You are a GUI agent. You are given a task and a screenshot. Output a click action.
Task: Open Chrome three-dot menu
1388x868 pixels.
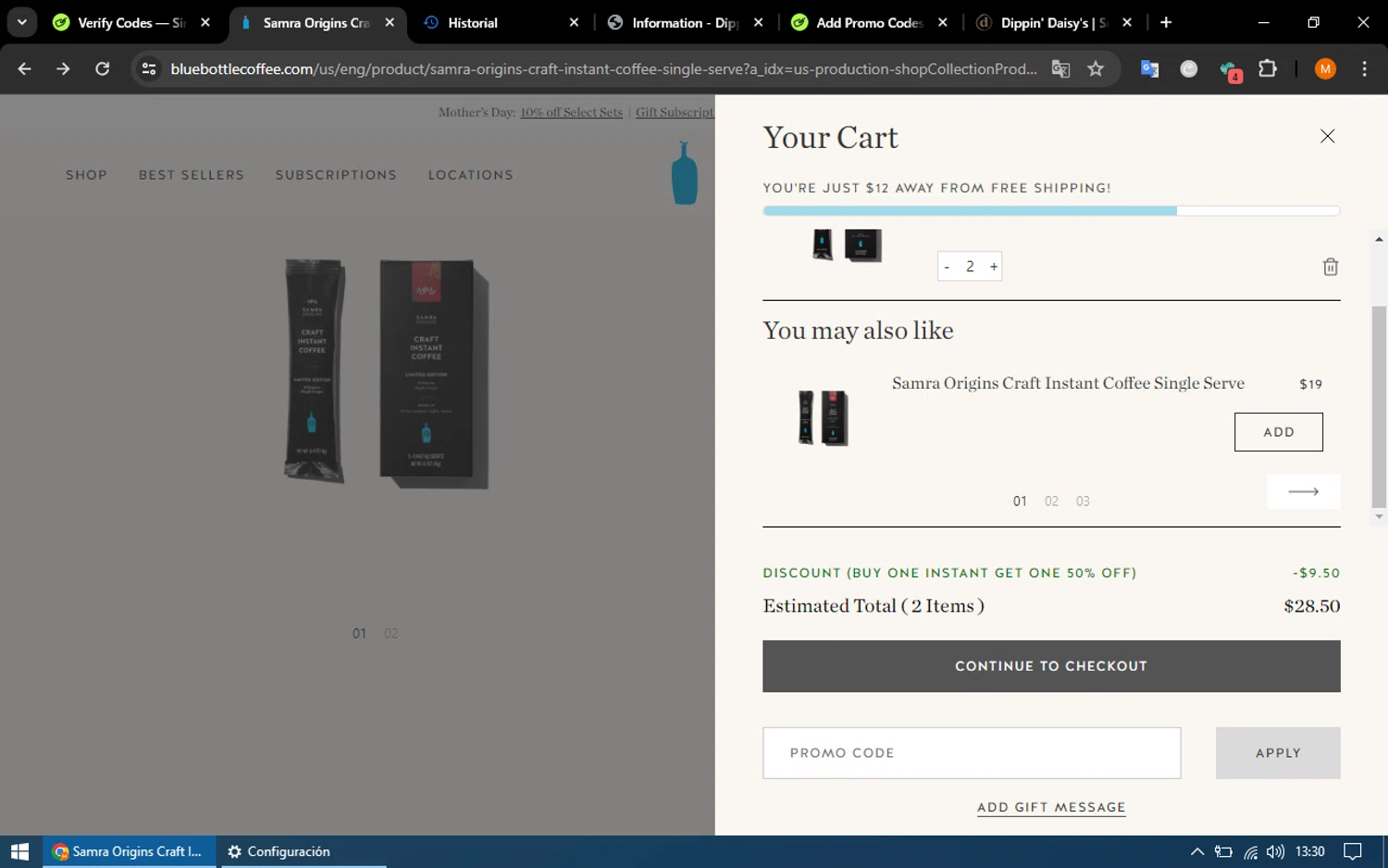(x=1364, y=68)
